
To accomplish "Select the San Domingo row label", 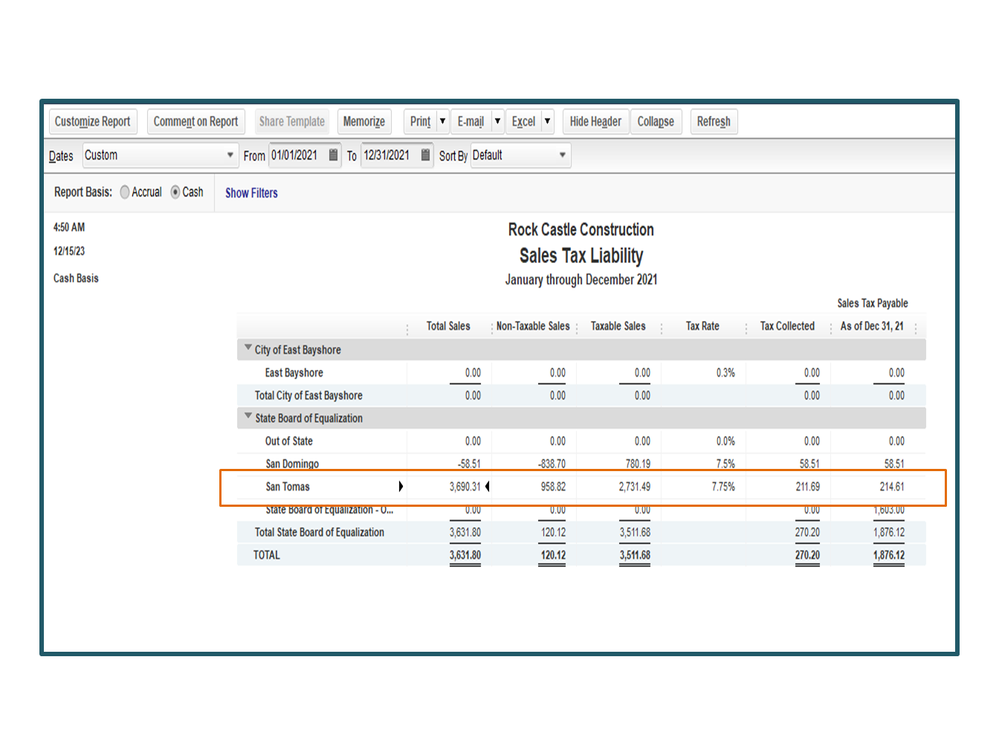I will click(292, 464).
